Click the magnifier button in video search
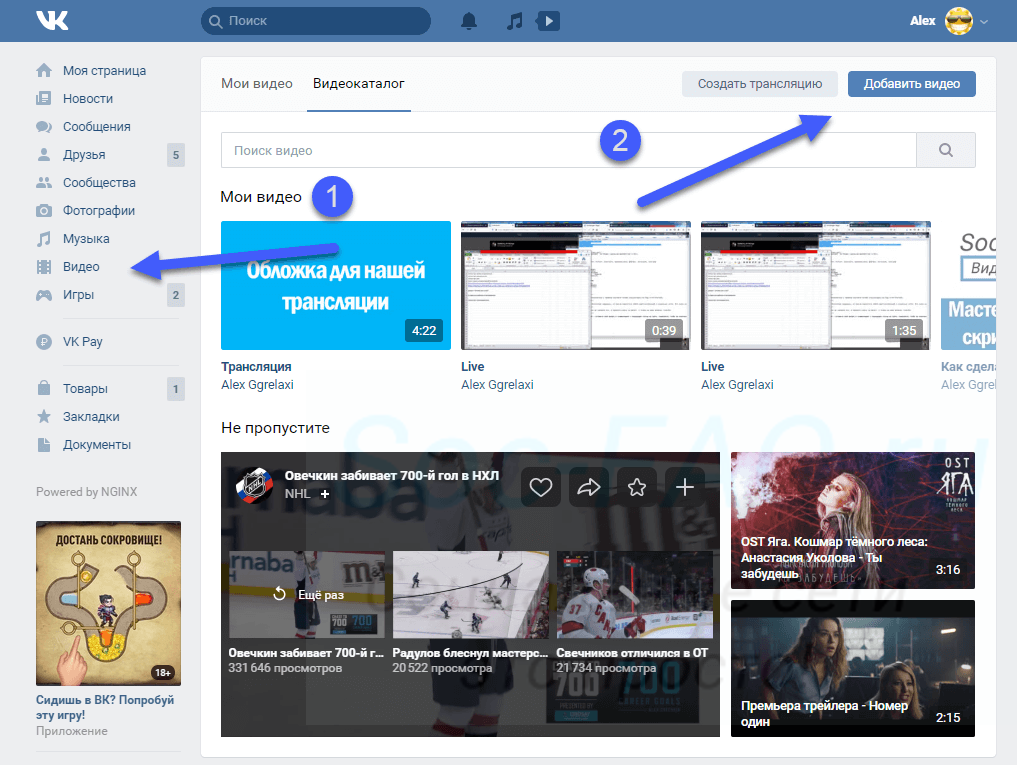The height and width of the screenshot is (765, 1017). point(946,150)
